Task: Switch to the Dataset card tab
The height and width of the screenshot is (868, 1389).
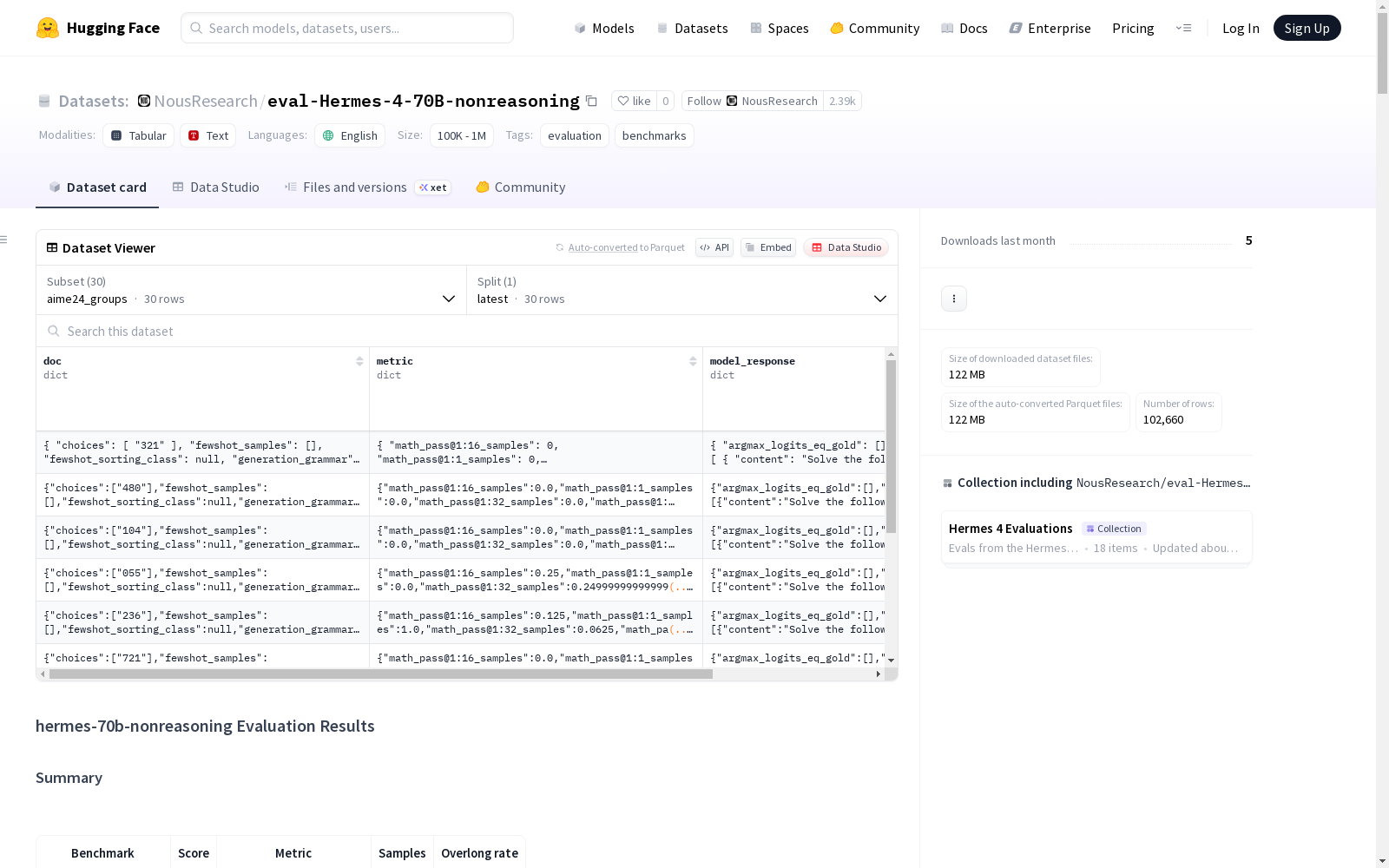Action: pyautogui.click(x=97, y=187)
